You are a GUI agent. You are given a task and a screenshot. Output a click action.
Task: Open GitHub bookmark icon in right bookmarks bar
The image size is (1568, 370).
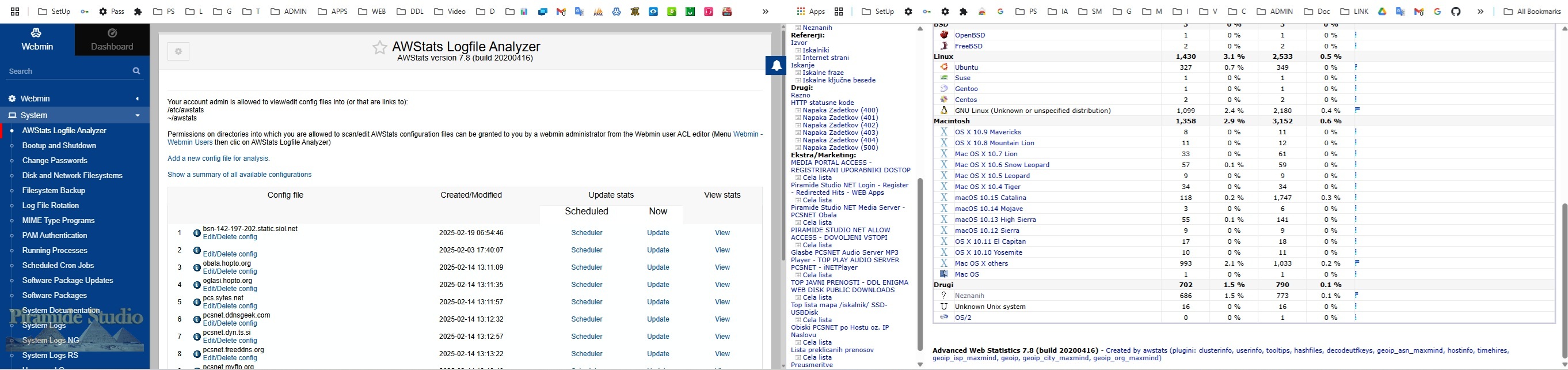click(1455, 12)
